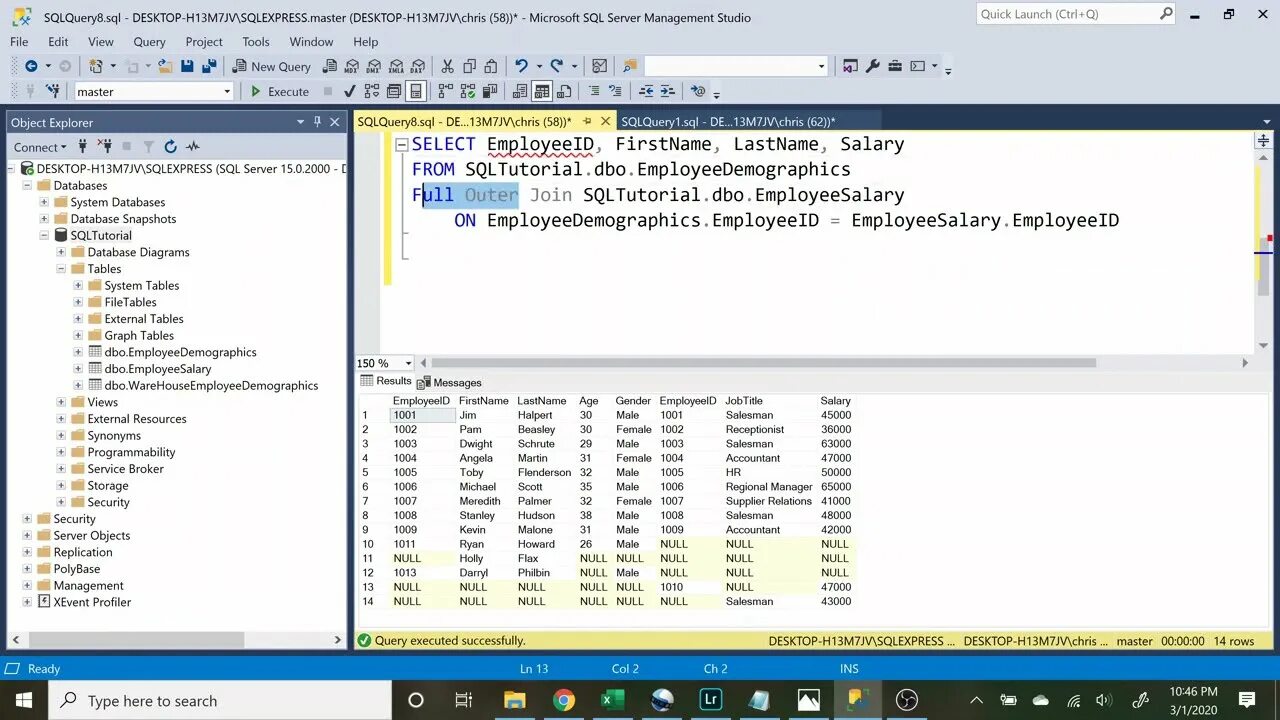Click the MDX query icon
1280x720 pixels.
tap(351, 66)
